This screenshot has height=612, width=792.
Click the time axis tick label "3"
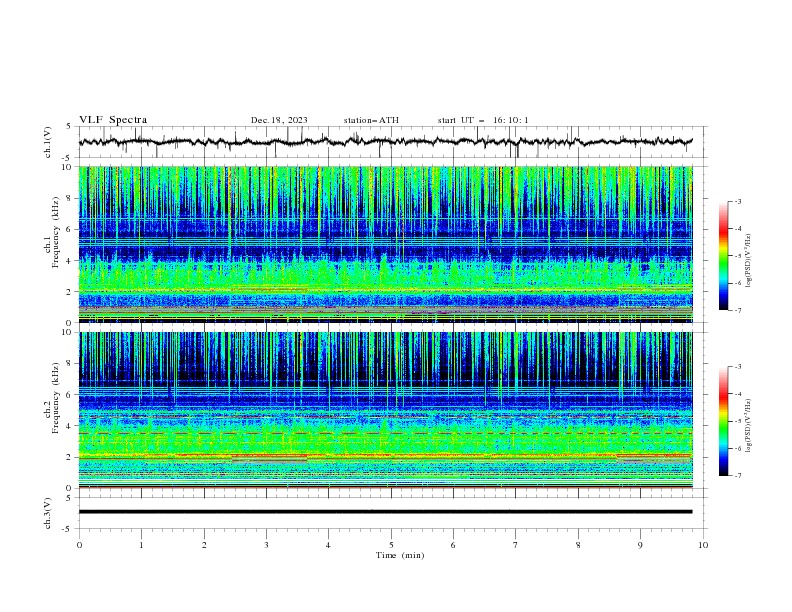[266, 545]
